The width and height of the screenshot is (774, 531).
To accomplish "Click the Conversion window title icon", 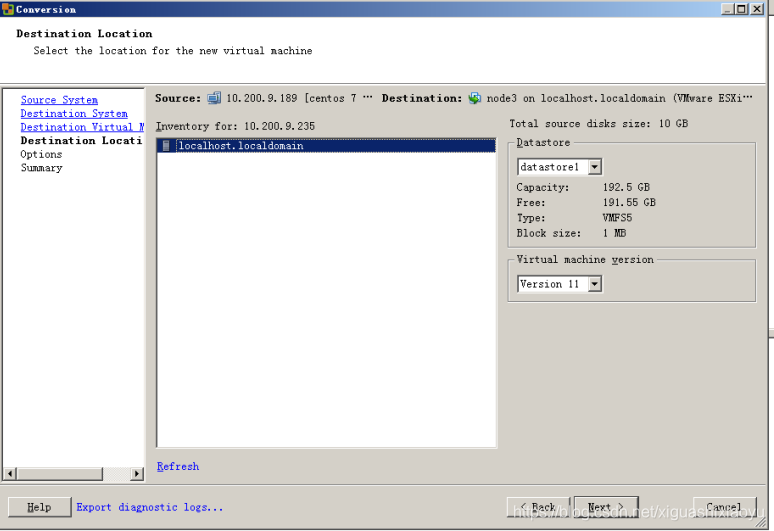I will click(x=7, y=9).
